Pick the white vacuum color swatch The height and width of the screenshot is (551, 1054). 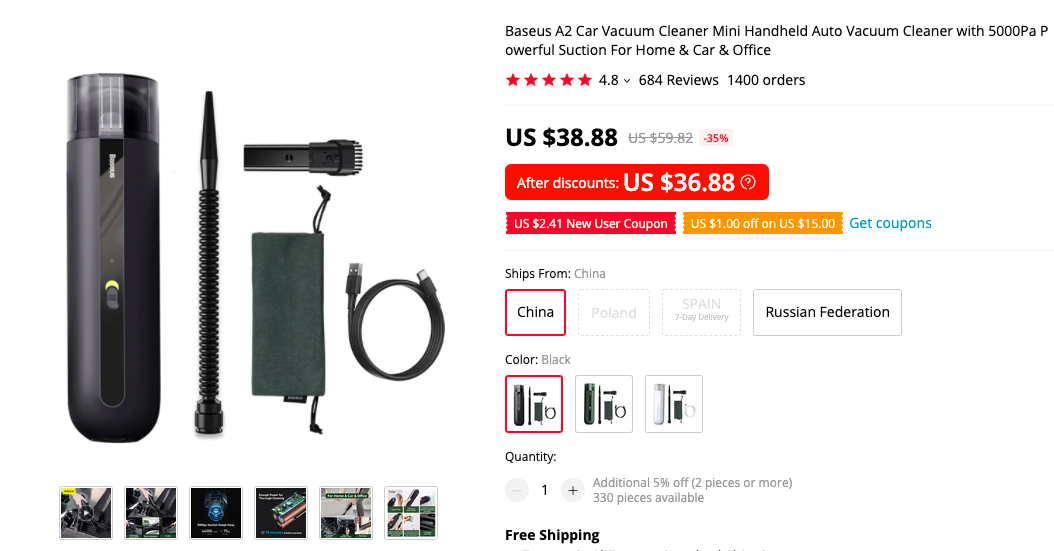pyautogui.click(x=674, y=404)
